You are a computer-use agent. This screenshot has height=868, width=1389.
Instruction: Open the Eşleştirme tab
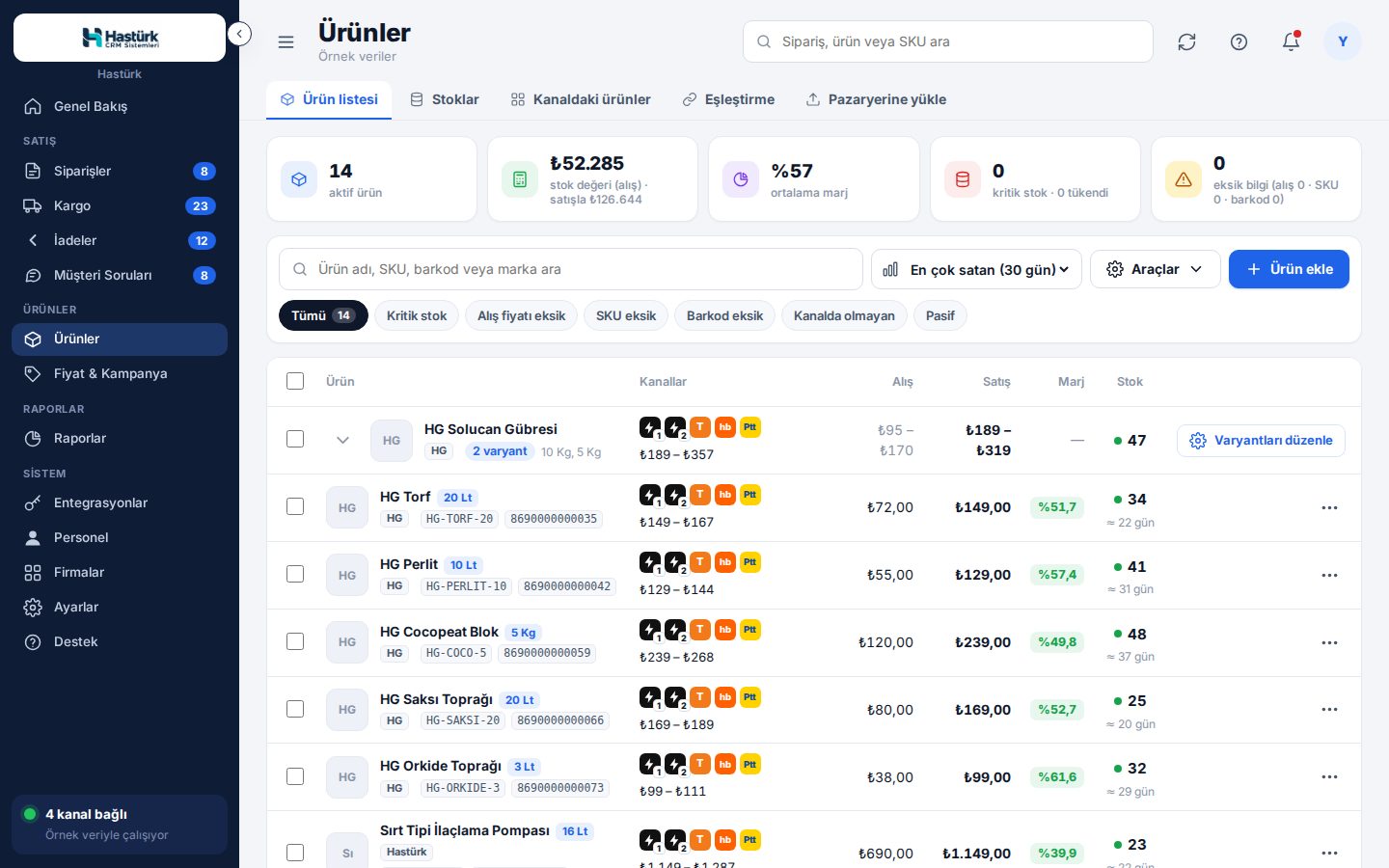click(x=728, y=99)
